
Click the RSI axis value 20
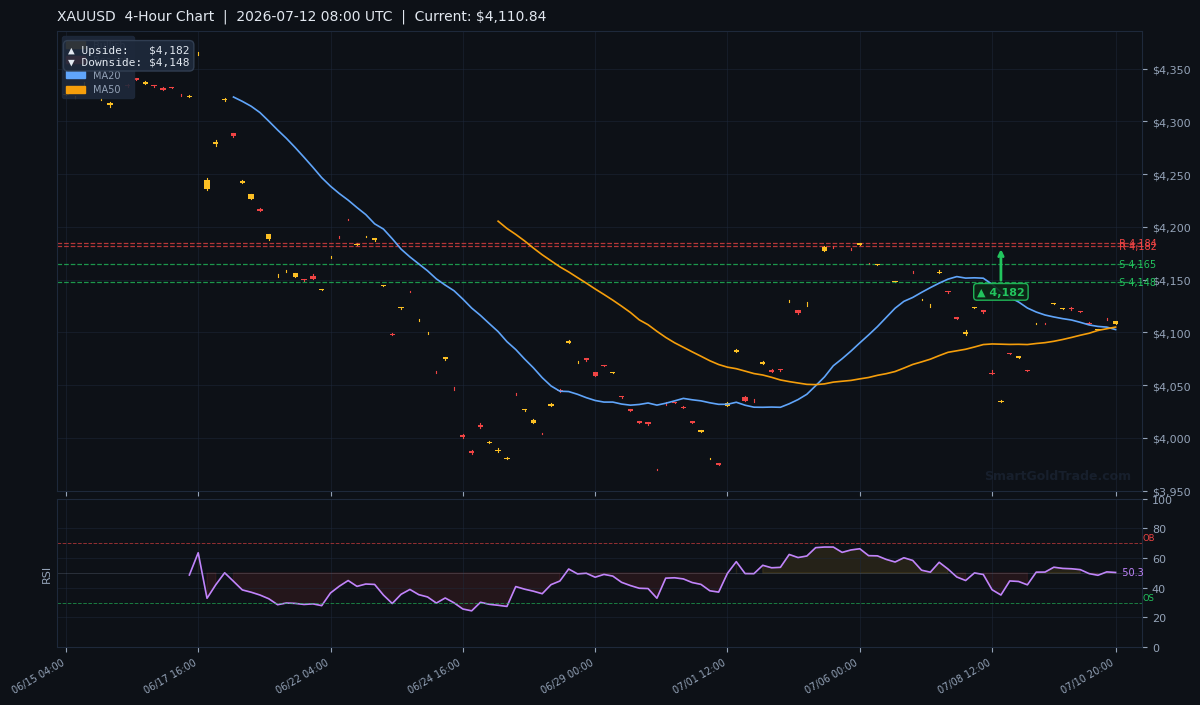pyautogui.click(x=1159, y=618)
